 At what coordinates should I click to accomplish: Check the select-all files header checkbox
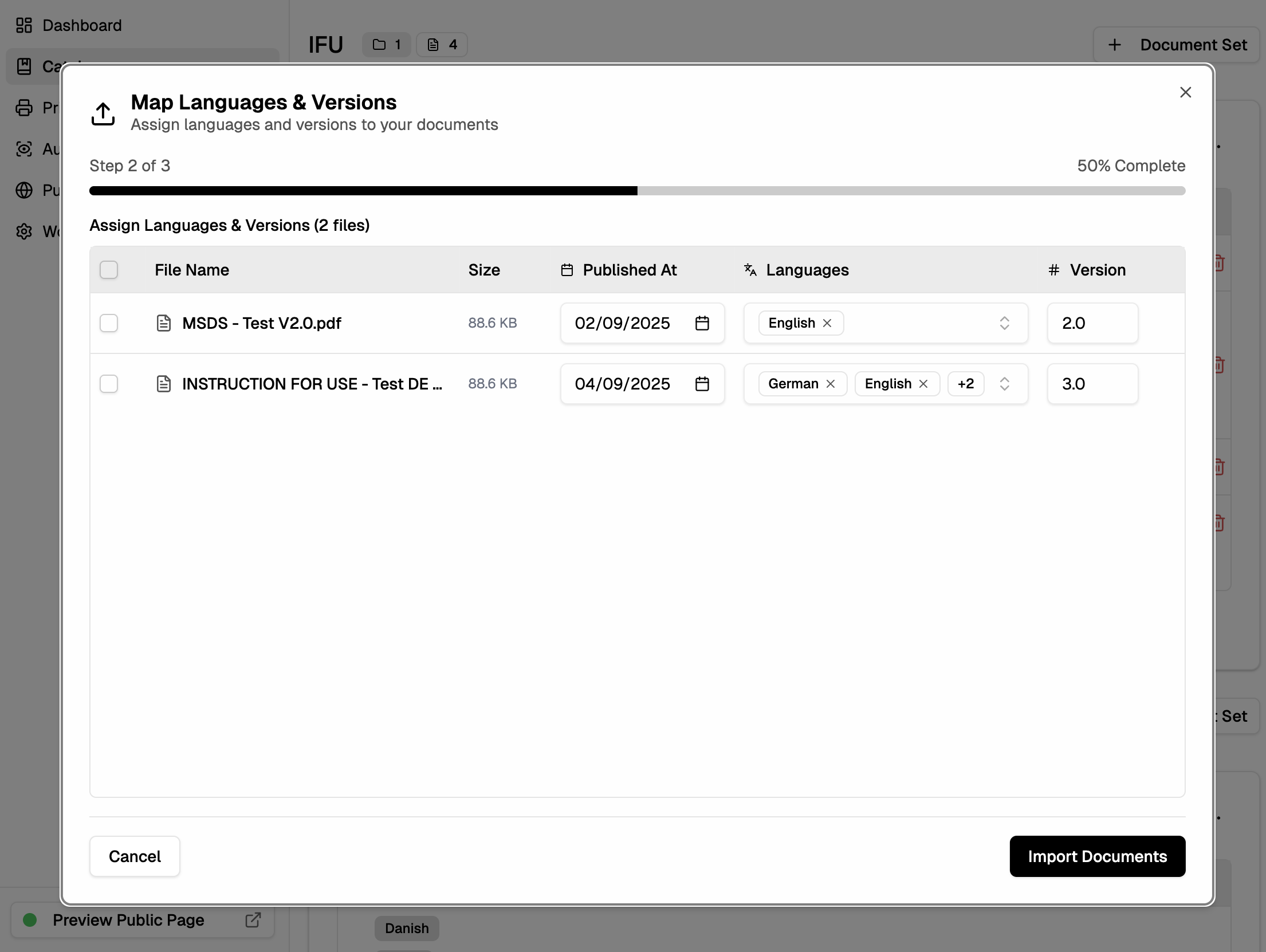click(109, 270)
